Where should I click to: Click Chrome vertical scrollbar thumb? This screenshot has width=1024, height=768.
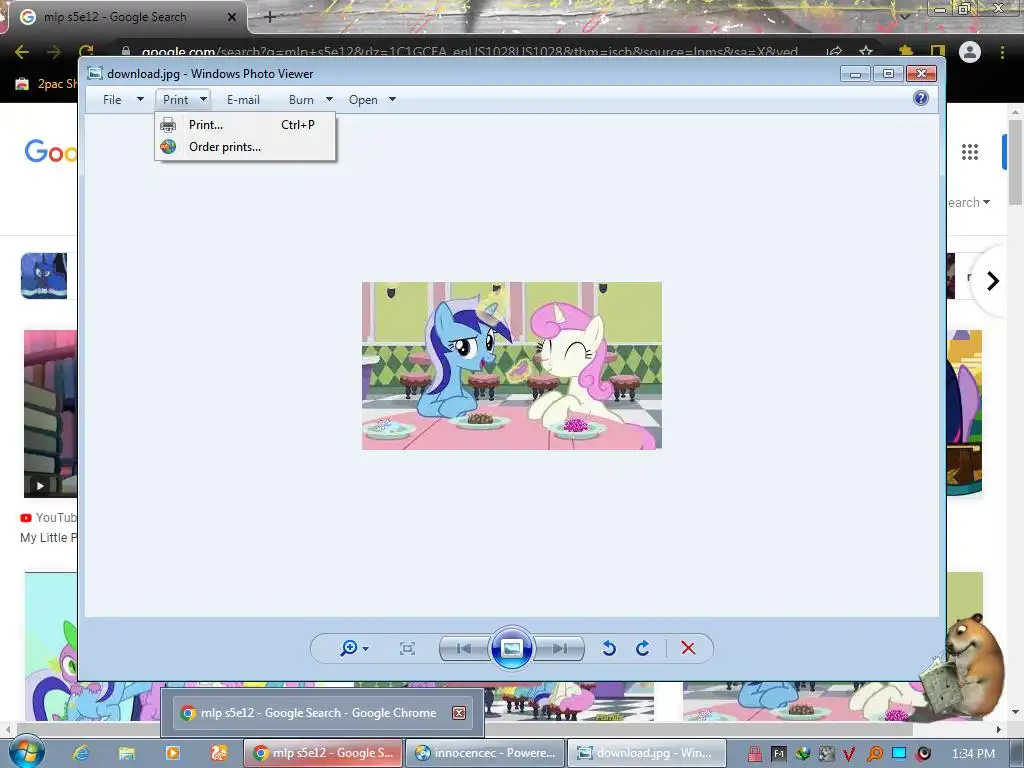coord(1016,162)
